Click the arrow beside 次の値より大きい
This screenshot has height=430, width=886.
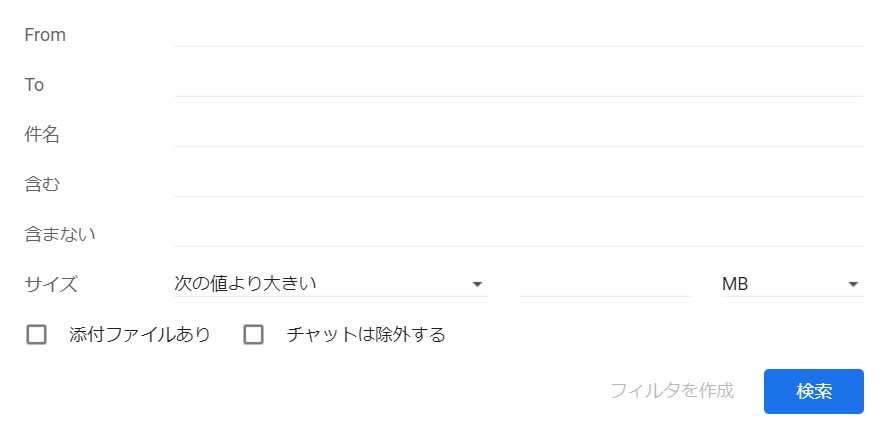click(x=477, y=284)
